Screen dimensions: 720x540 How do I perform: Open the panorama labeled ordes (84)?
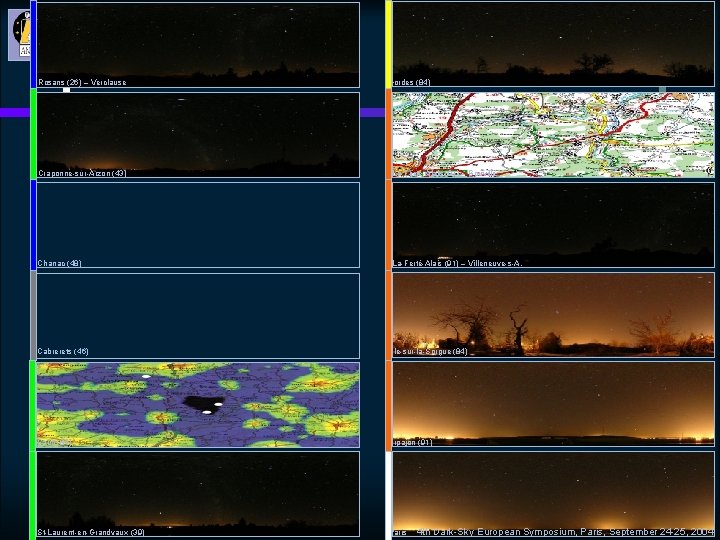point(553,44)
